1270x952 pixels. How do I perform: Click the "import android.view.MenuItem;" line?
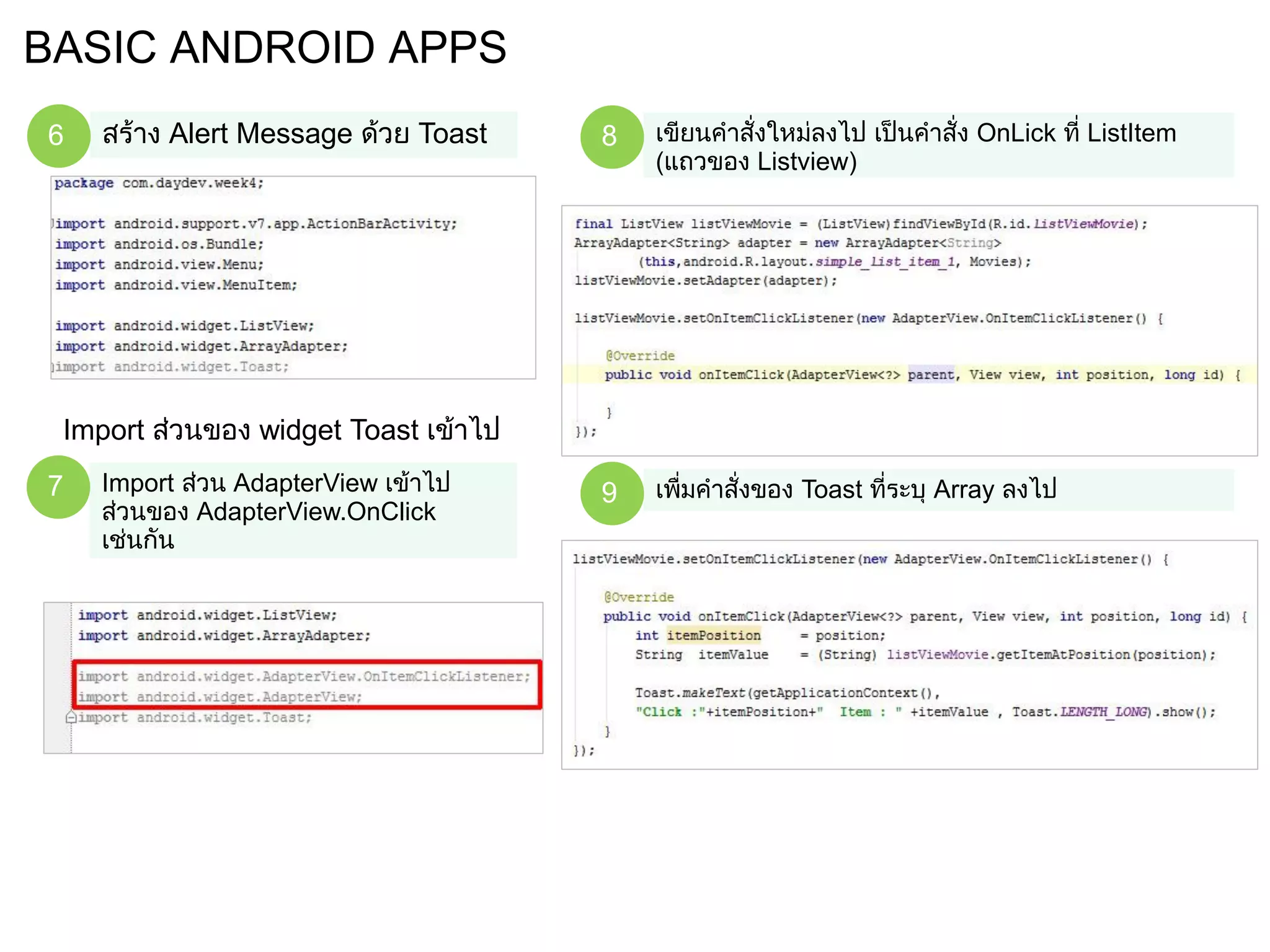pyautogui.click(x=176, y=285)
